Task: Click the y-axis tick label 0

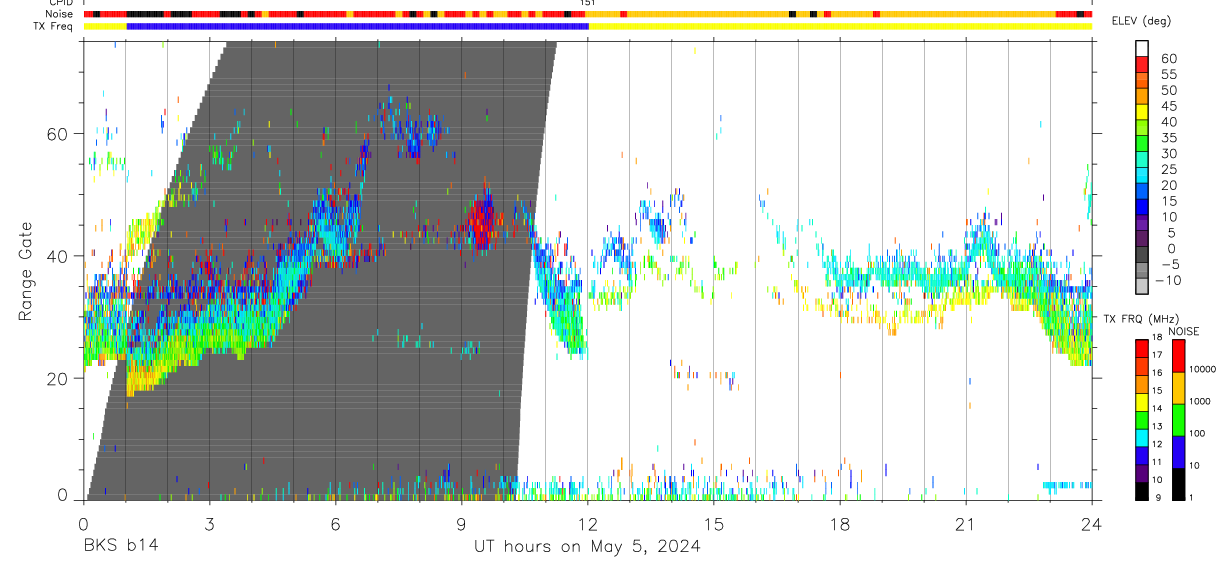Action: [63, 494]
